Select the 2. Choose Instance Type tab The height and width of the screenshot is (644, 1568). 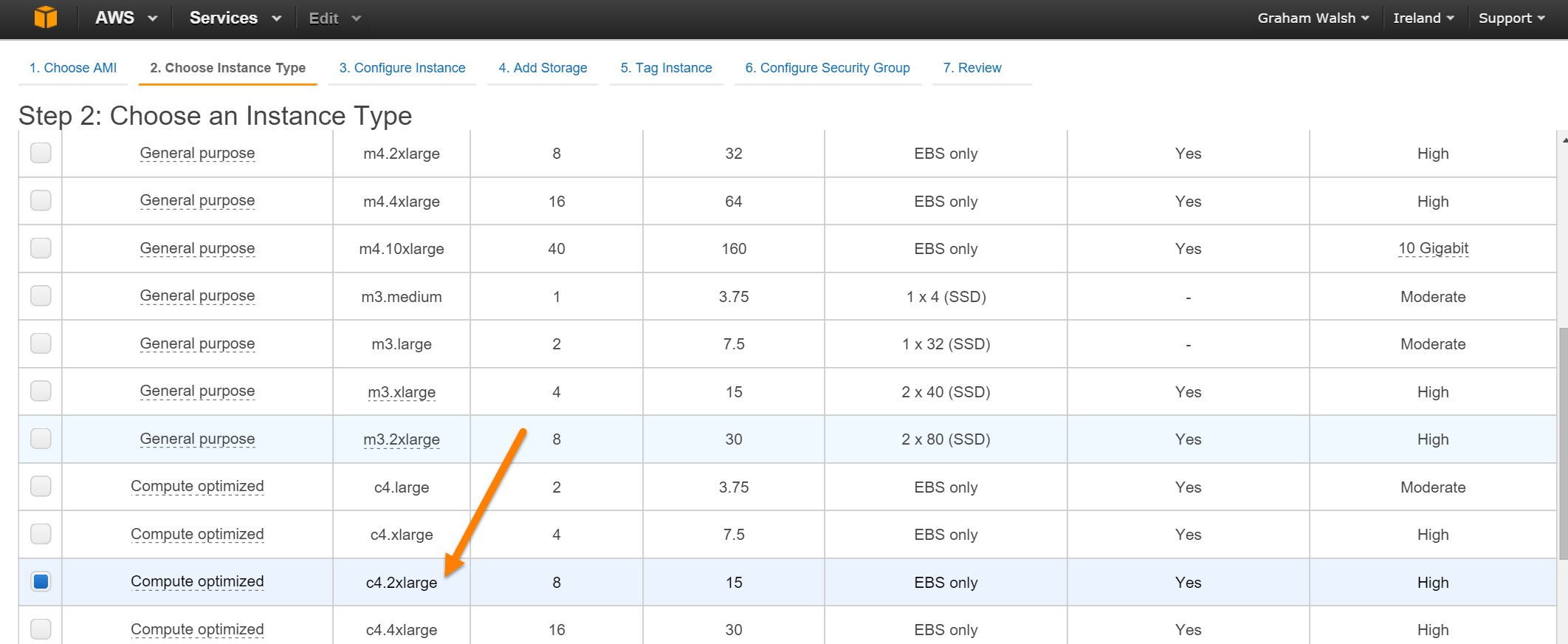pos(227,68)
